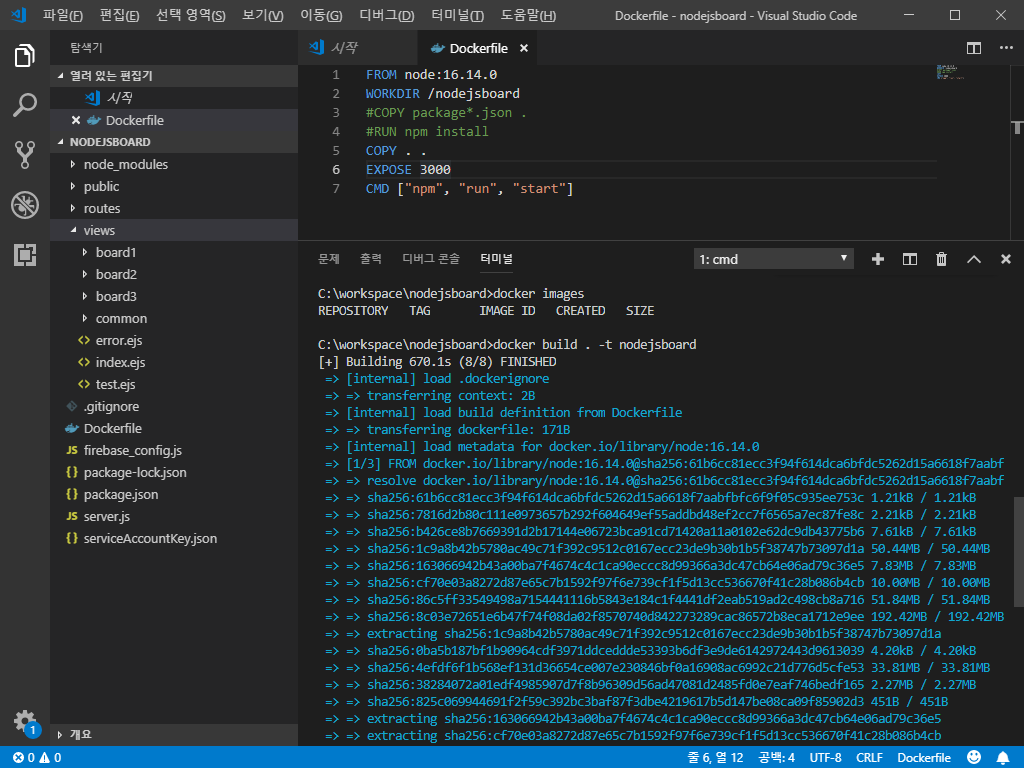1024x768 pixels.
Task: Open firebase_config.js file
Action: pos(174,451)
